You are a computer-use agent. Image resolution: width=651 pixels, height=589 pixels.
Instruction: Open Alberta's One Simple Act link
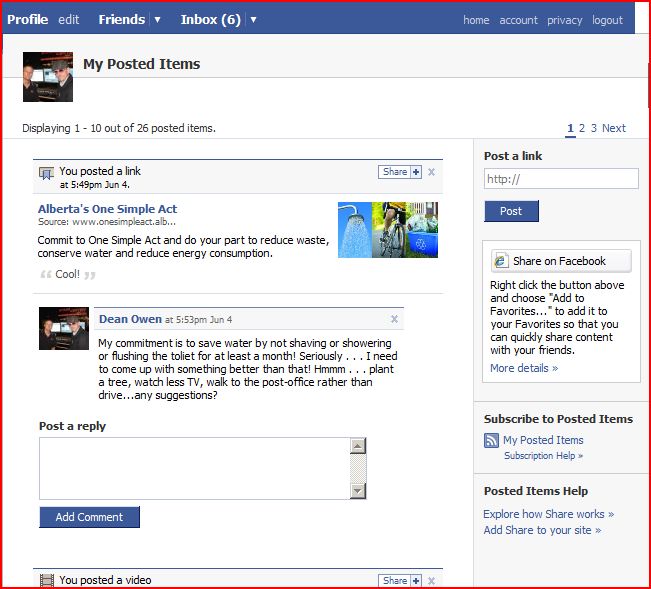coord(107,209)
